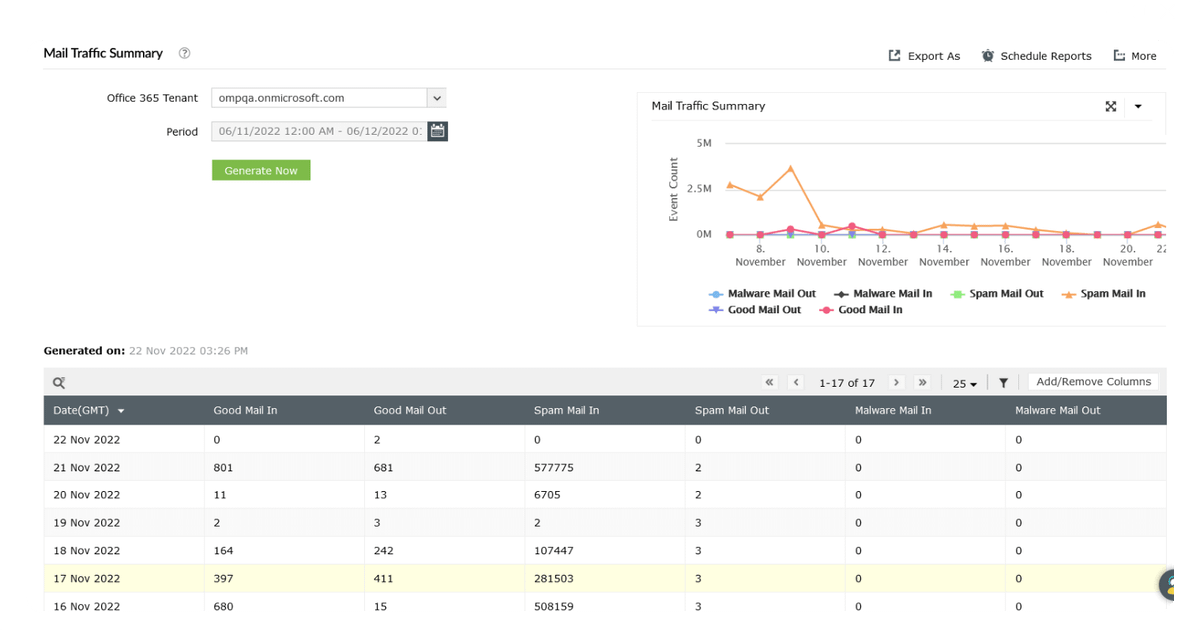Expand chart to full screen
Screen dimensions: 1200x630
1110,106
